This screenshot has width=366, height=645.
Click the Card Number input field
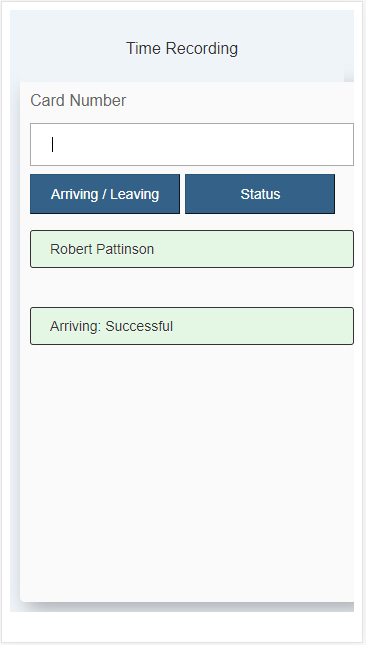click(x=192, y=144)
